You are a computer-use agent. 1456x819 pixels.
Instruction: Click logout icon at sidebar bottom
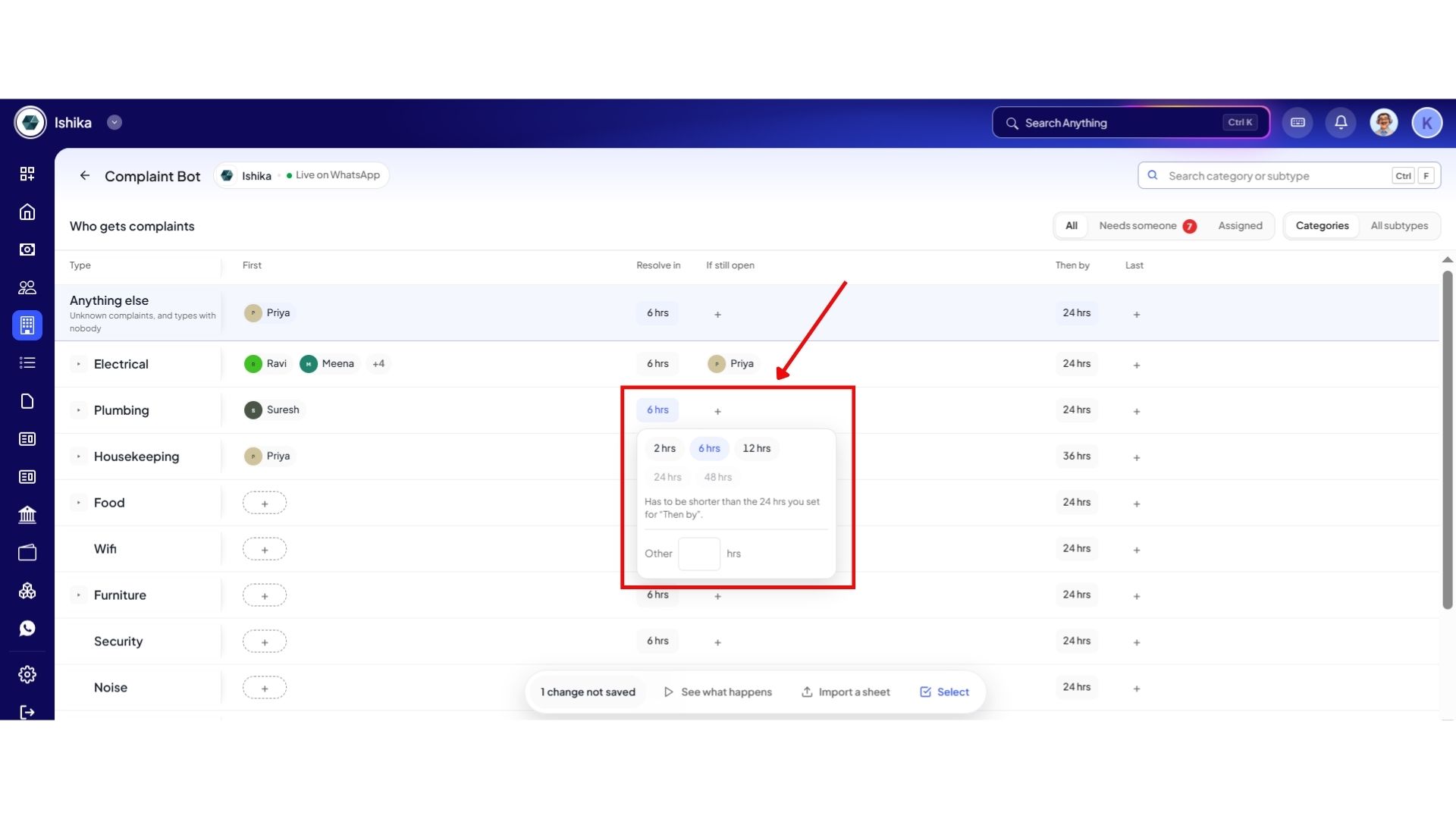click(x=27, y=712)
